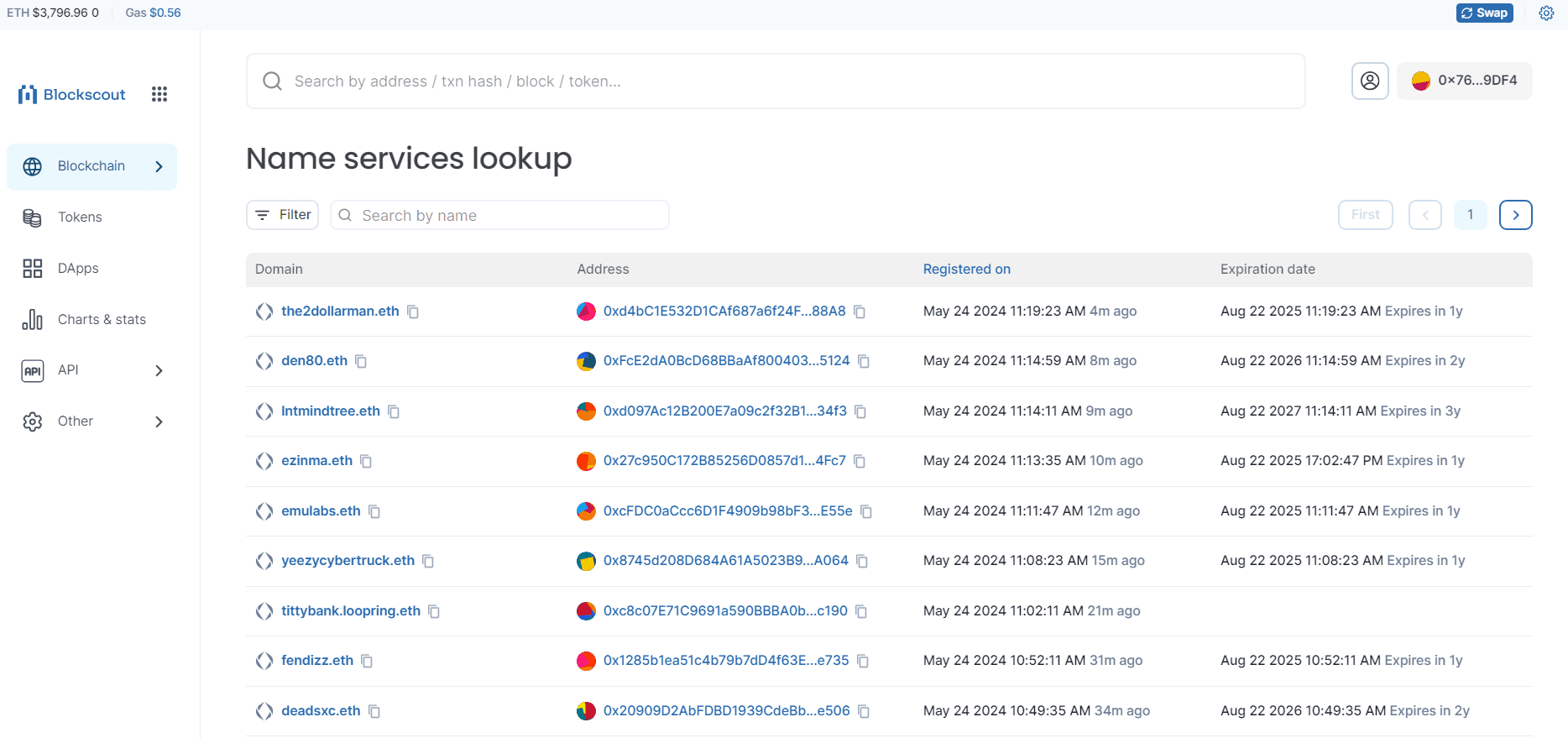Open address 0x20909D2AbFDBD1939CdeBb...e506
The height and width of the screenshot is (738, 1568).
(x=727, y=711)
